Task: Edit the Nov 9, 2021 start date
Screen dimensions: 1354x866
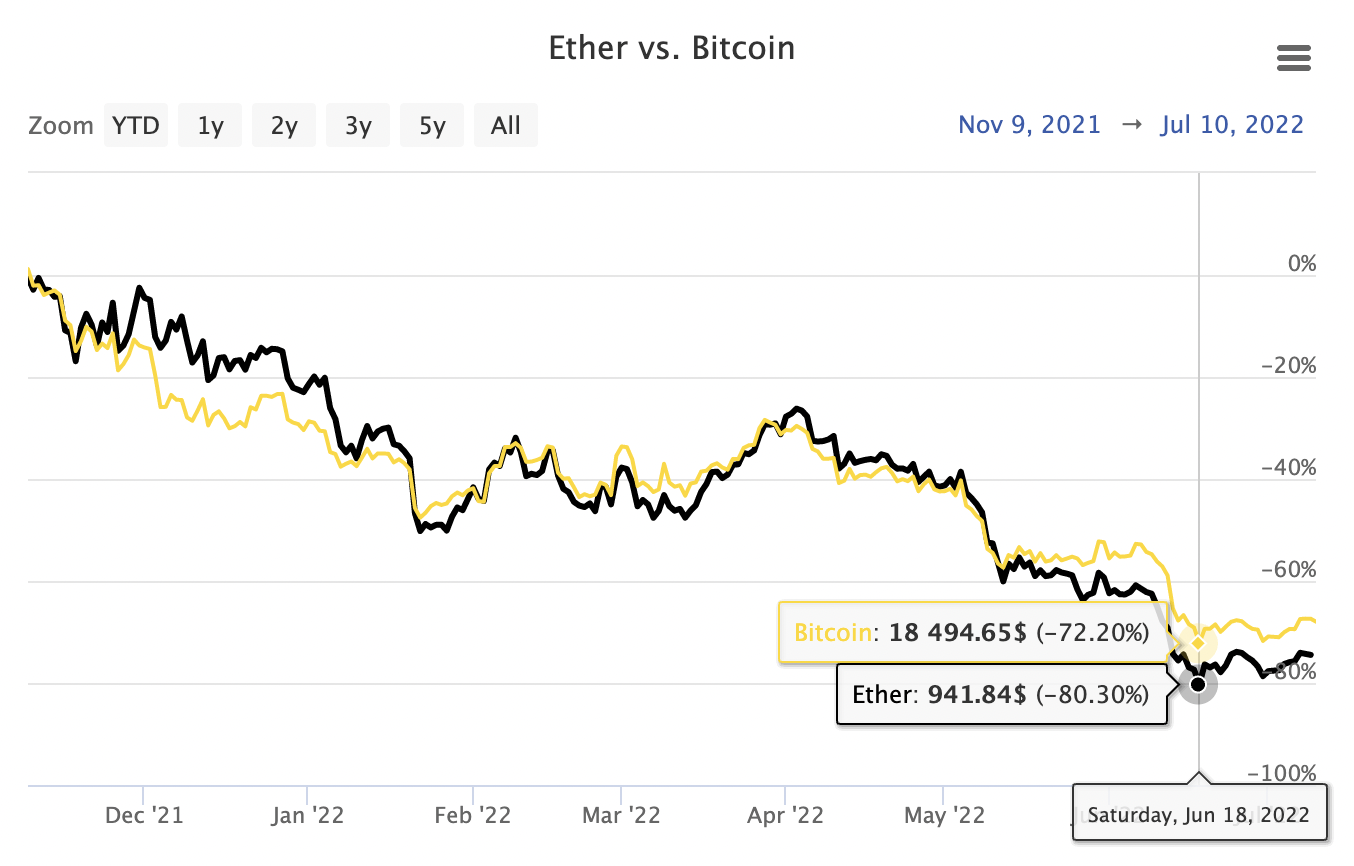Action: click(x=1029, y=125)
